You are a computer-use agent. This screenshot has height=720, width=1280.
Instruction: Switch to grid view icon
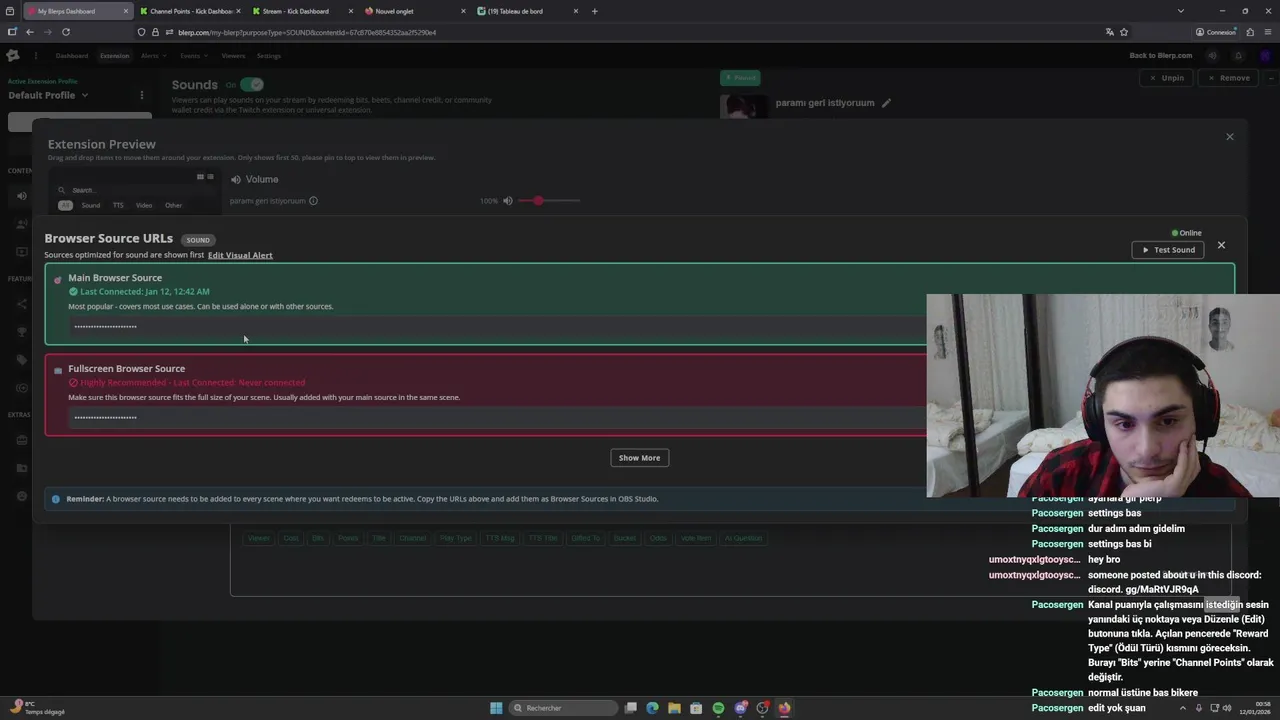pos(200,177)
